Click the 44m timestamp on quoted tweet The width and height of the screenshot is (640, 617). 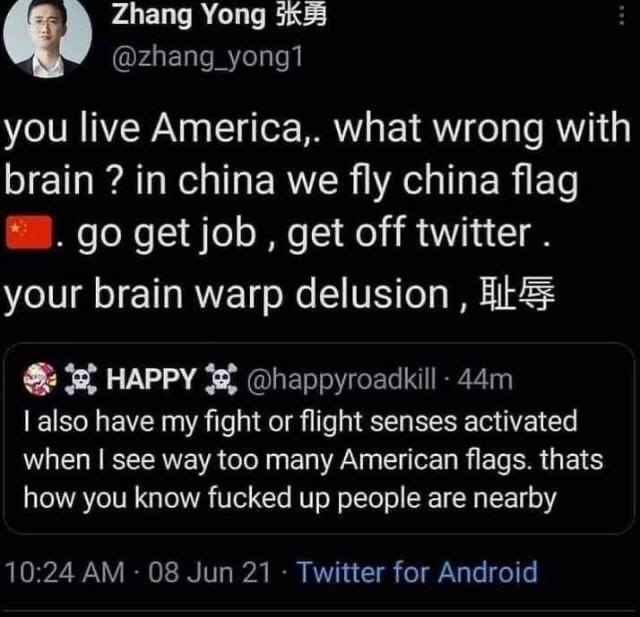(485, 380)
